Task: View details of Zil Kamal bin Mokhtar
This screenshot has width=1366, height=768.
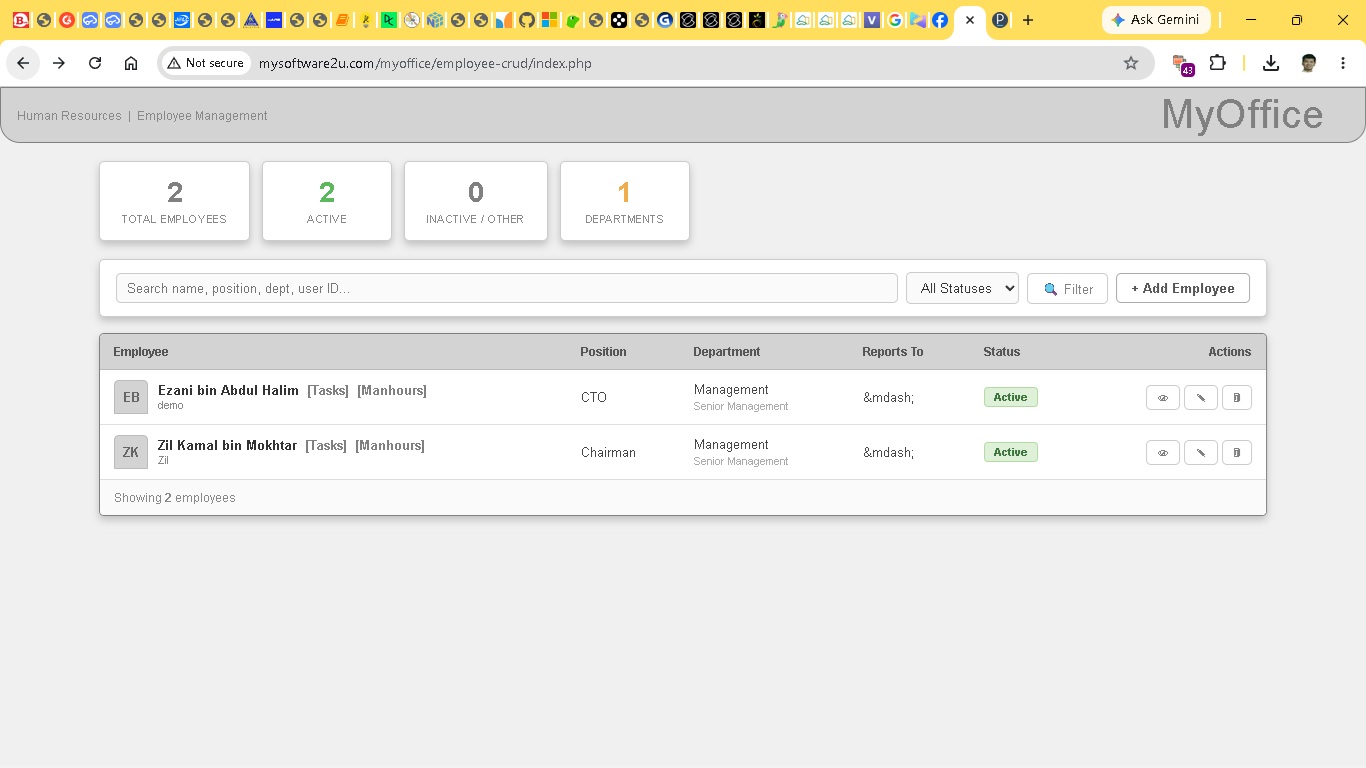Action: 1163,452
